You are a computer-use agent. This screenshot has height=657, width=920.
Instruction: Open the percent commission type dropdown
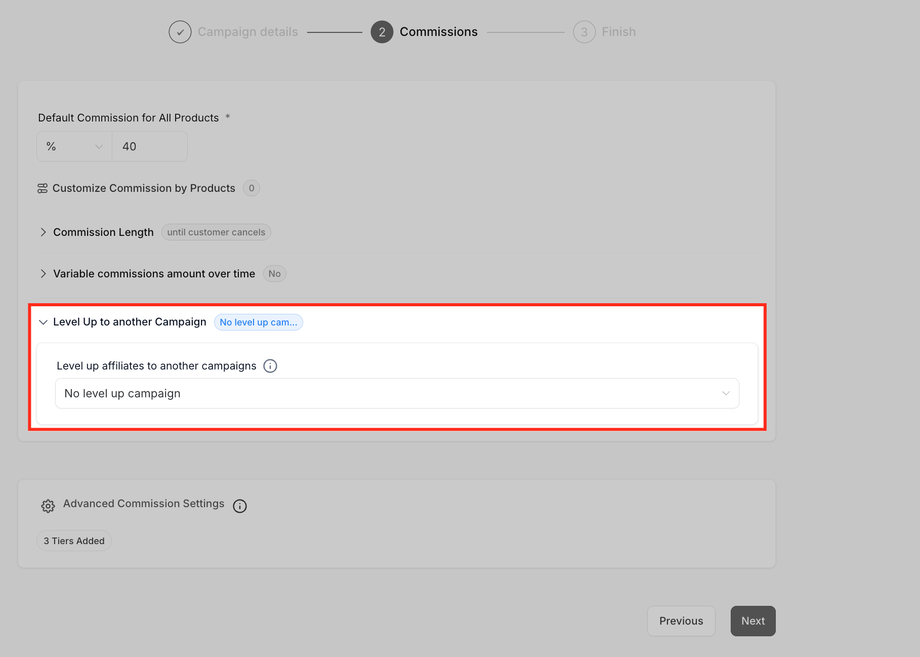pyautogui.click(x=74, y=147)
